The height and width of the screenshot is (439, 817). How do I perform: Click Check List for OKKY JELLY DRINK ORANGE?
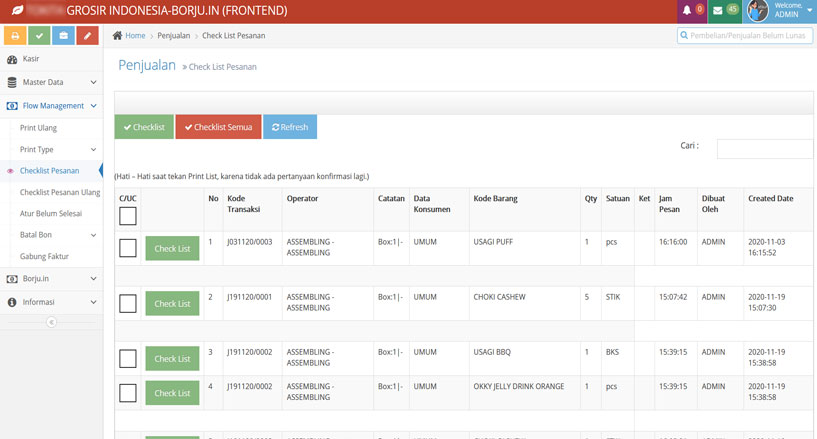pyautogui.click(x=172, y=393)
